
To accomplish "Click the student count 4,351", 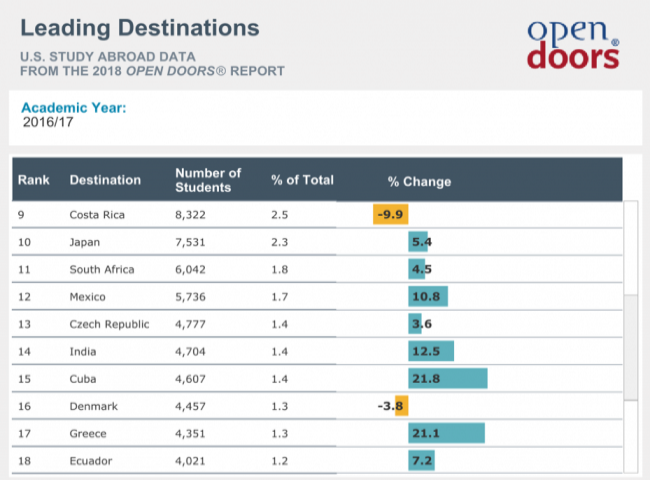I will point(190,434).
